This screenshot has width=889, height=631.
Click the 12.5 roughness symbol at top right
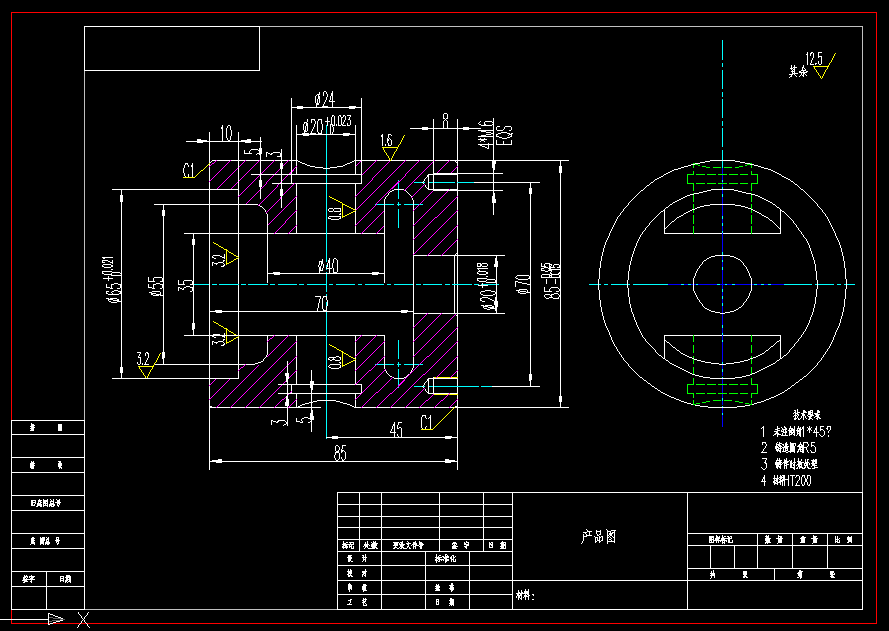click(820, 65)
